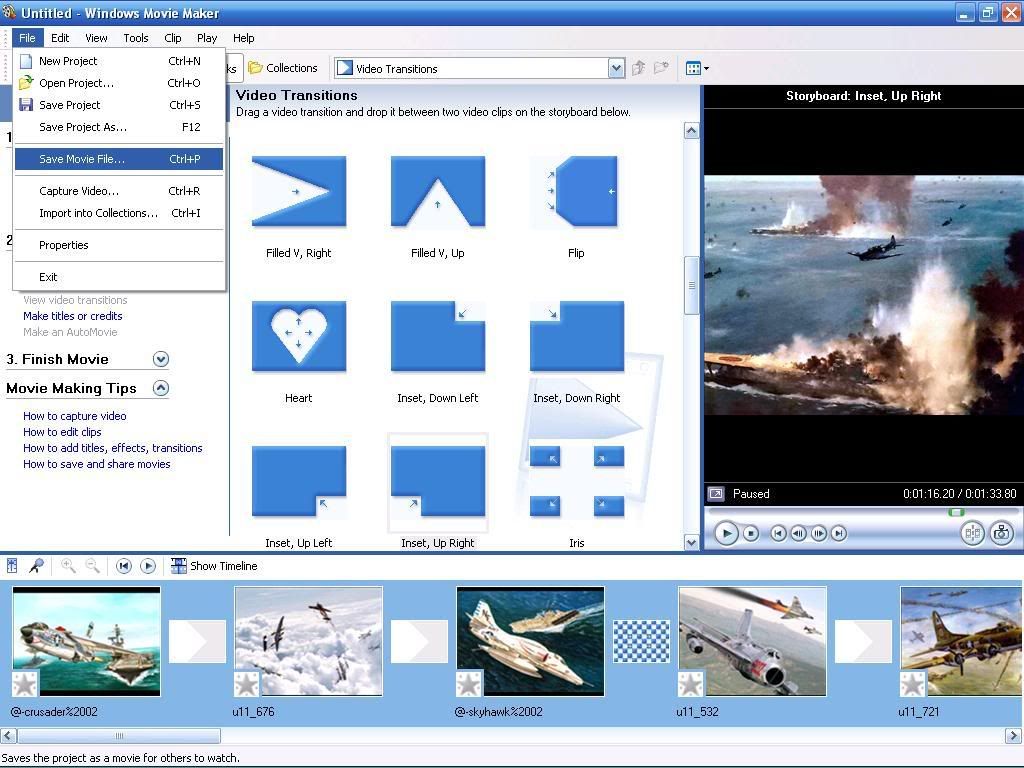
Task: Play the preview monitor video
Action: click(726, 534)
